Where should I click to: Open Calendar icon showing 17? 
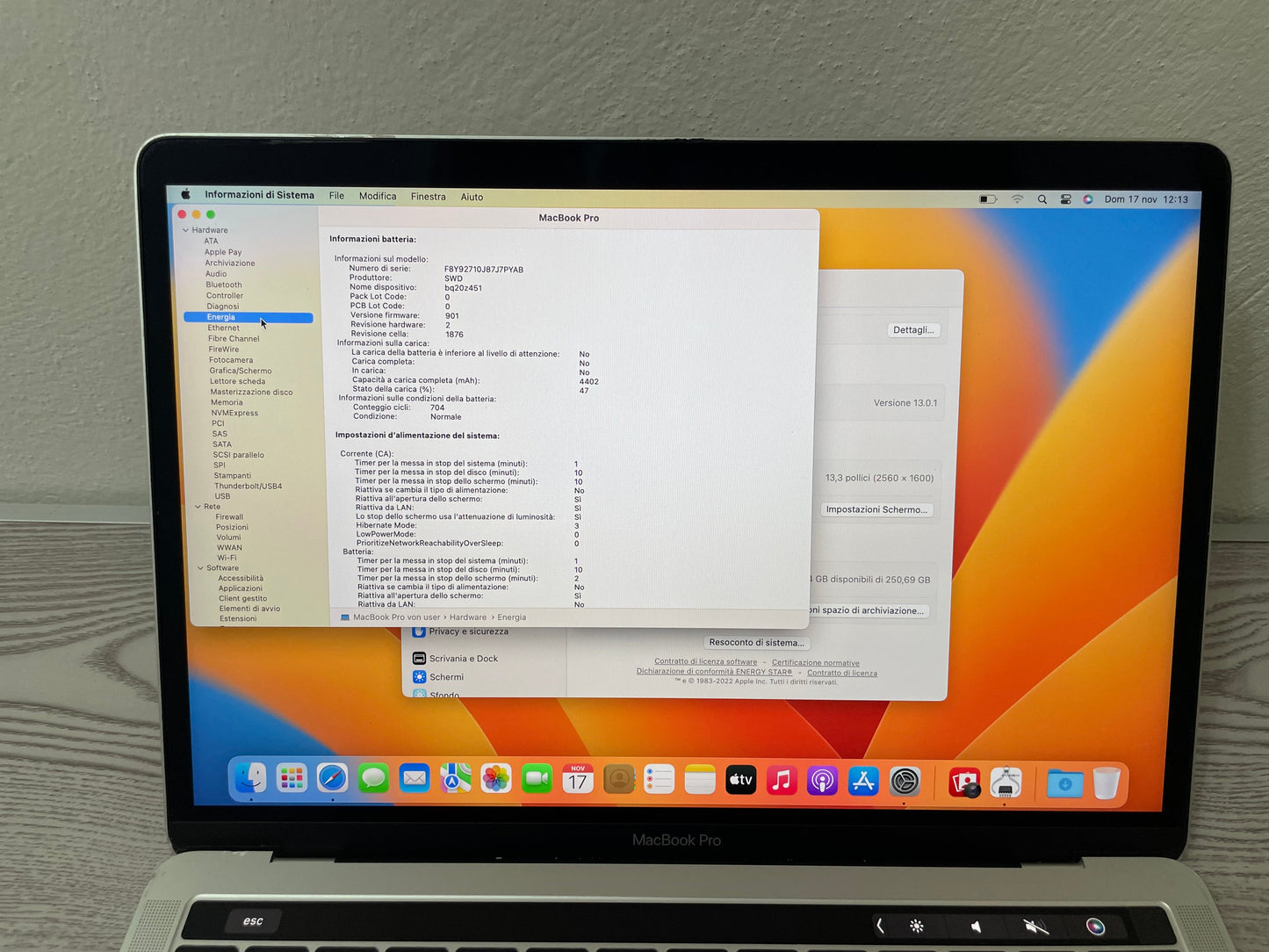click(x=578, y=779)
